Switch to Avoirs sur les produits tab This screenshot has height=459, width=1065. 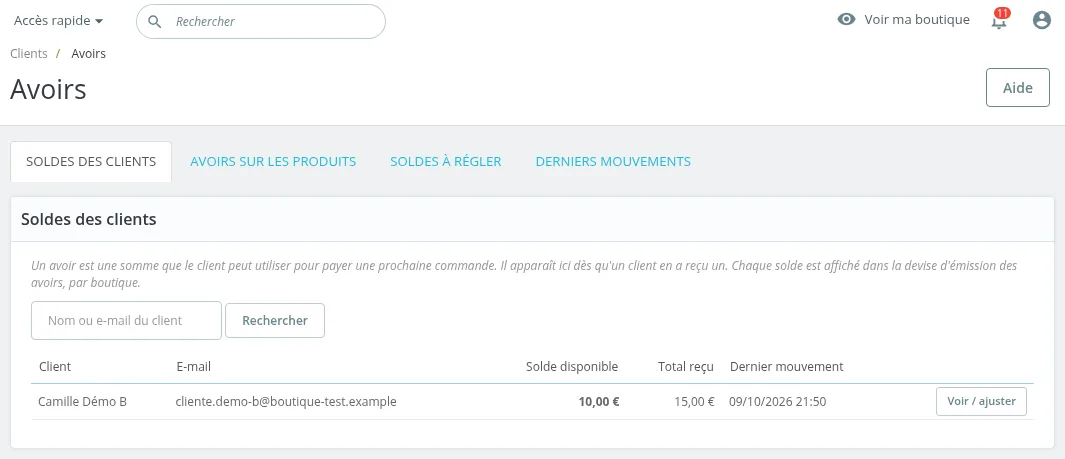pos(273,162)
